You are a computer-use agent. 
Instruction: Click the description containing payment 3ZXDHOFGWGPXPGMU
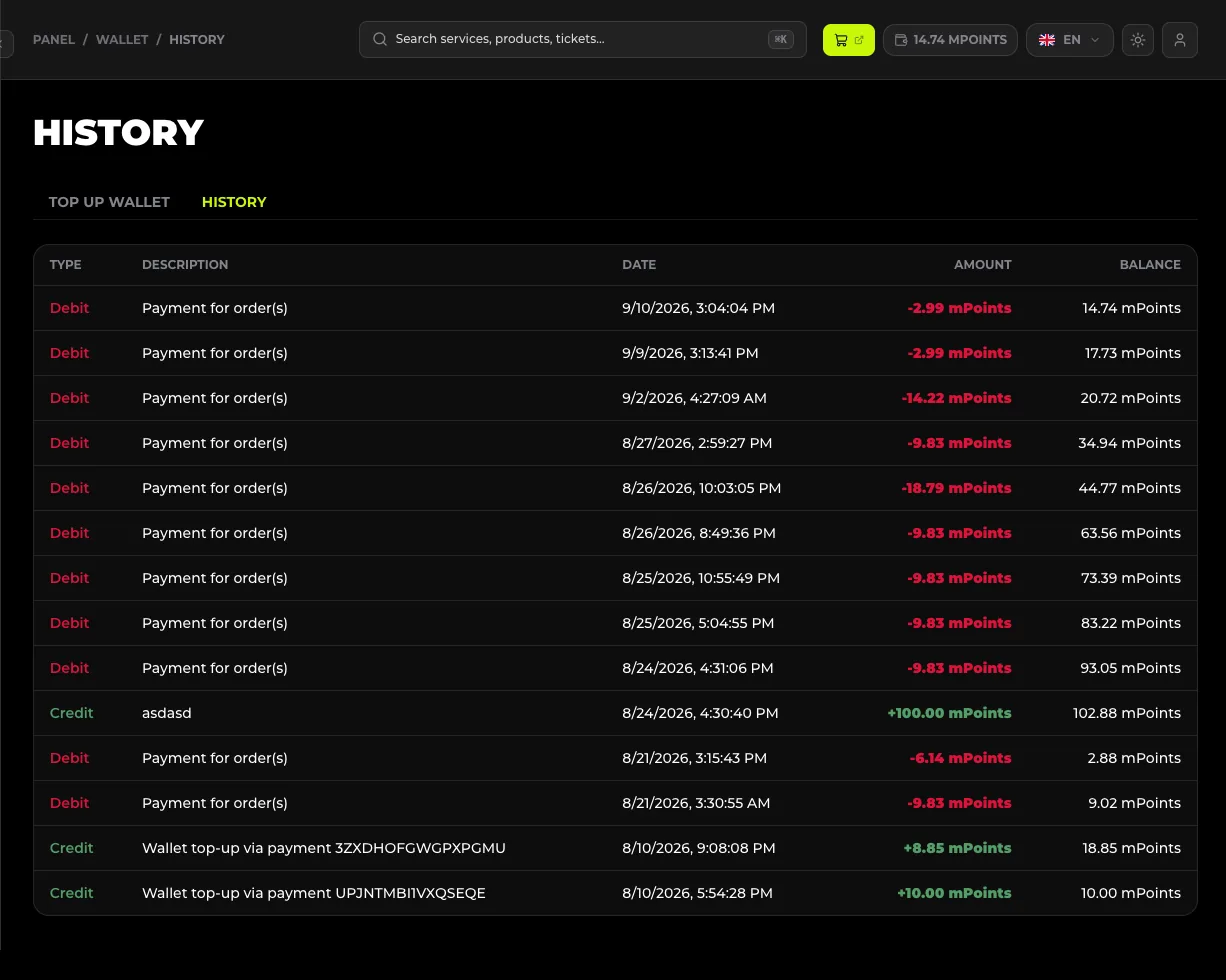(x=324, y=848)
